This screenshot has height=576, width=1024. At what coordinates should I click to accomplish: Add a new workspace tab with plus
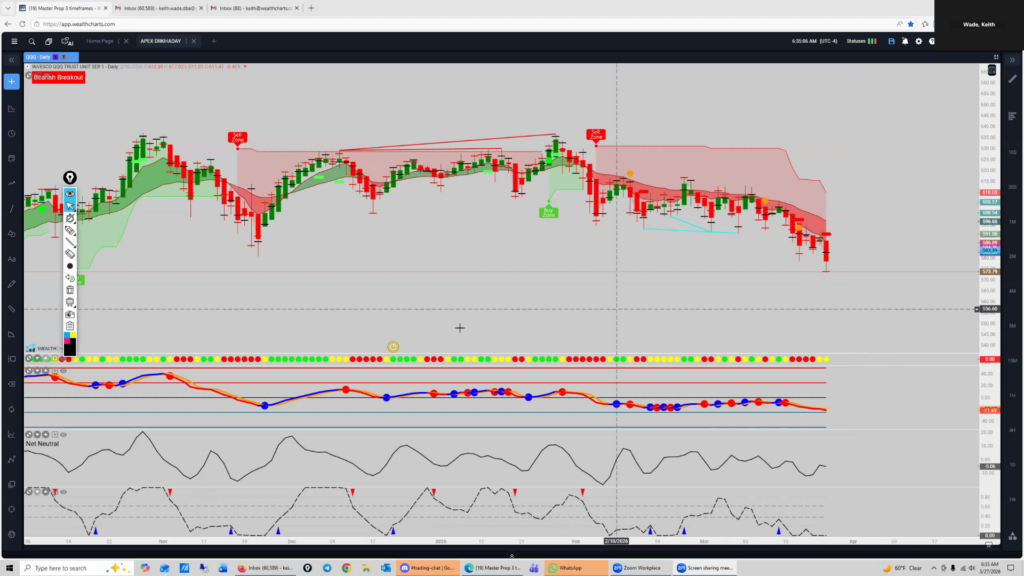[213, 41]
